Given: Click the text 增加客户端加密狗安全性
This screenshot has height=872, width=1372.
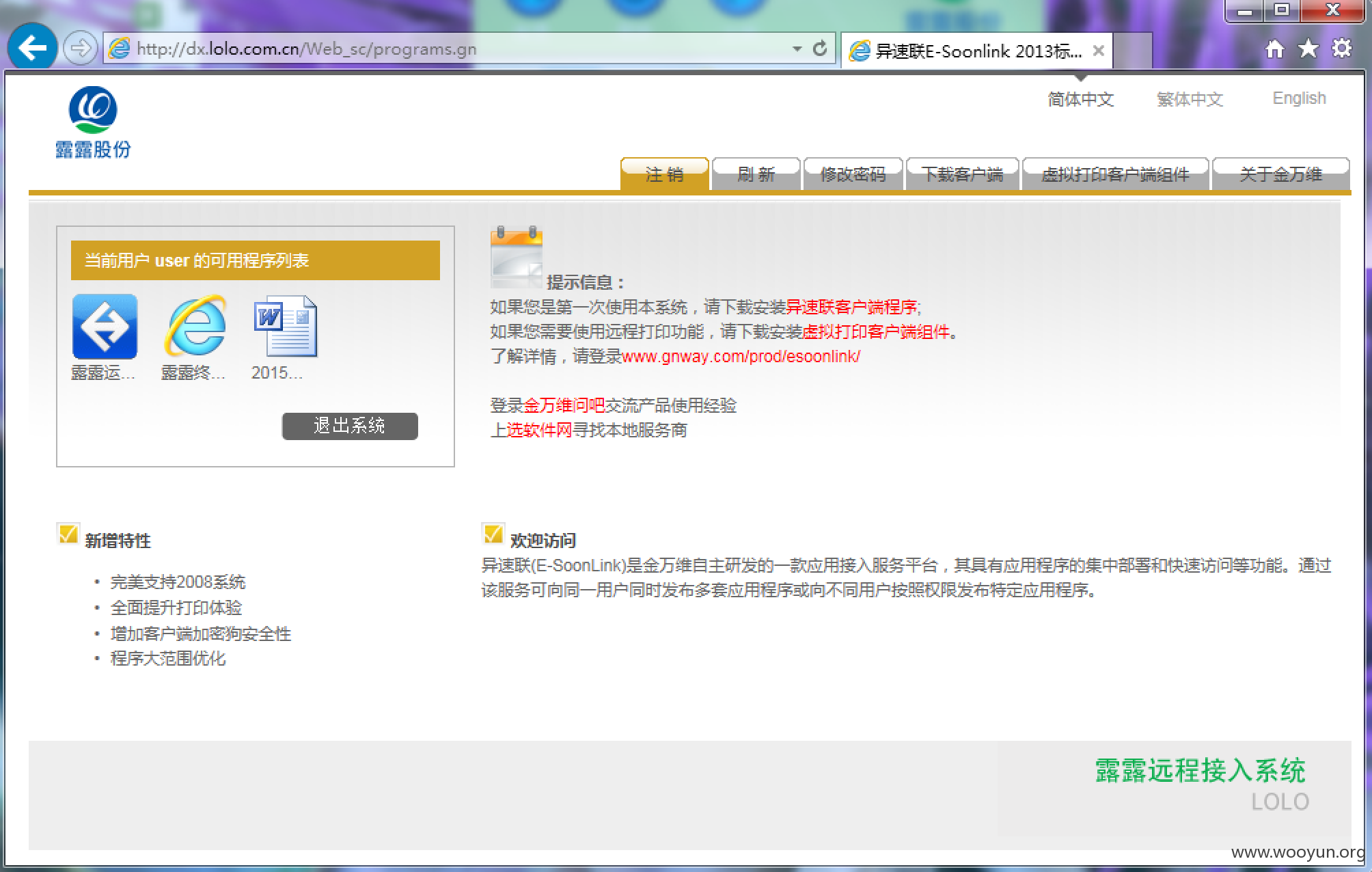Looking at the screenshot, I should click(201, 633).
